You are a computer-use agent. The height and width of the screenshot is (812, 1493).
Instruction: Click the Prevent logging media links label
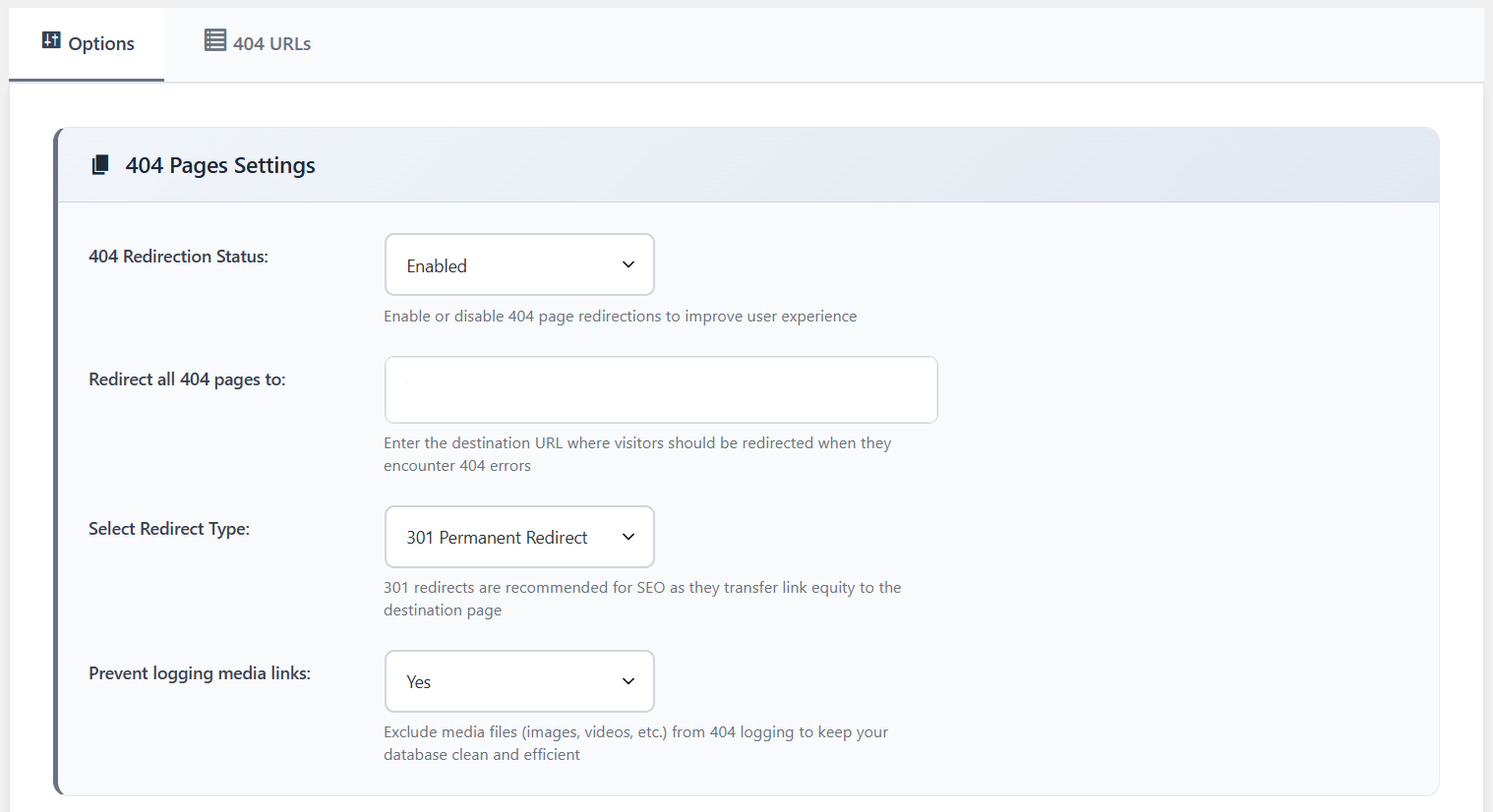[200, 673]
